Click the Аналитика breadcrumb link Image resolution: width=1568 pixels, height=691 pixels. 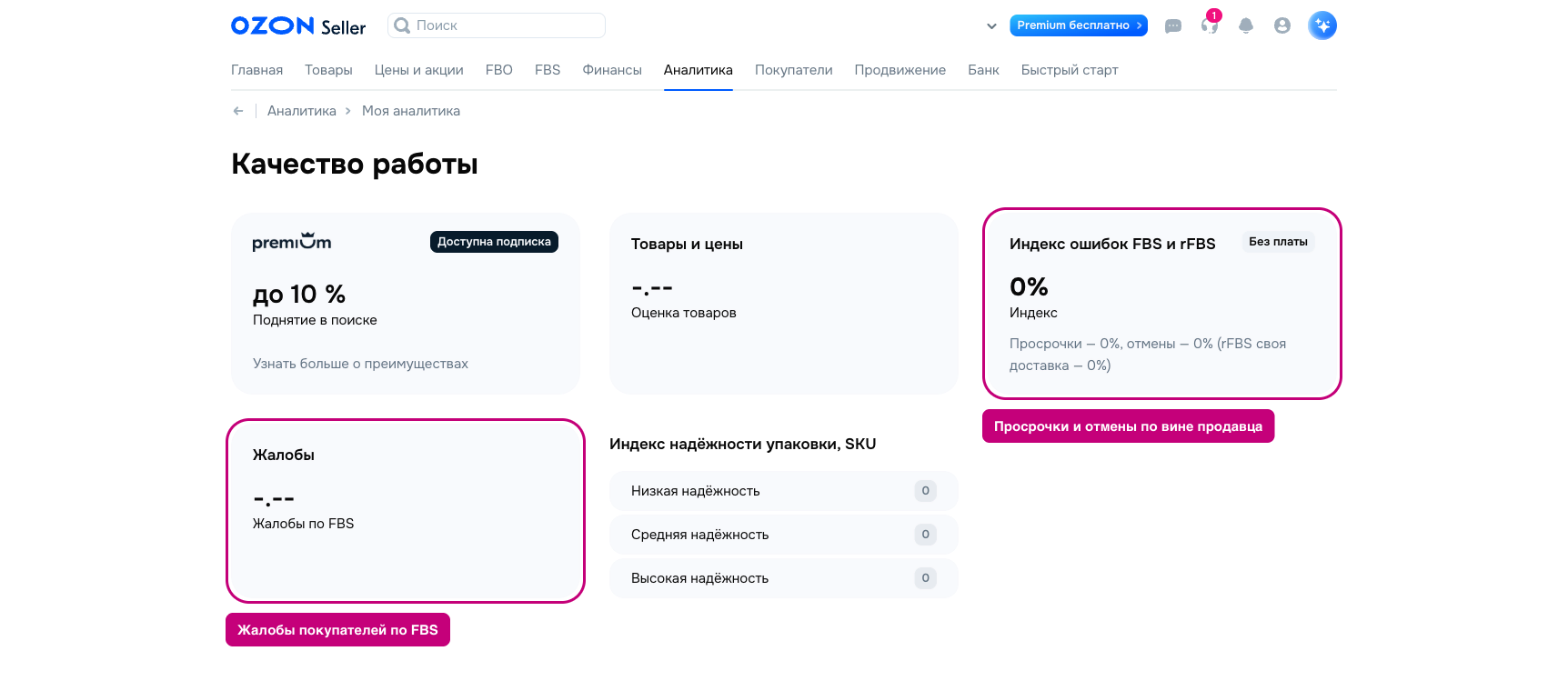pyautogui.click(x=302, y=111)
